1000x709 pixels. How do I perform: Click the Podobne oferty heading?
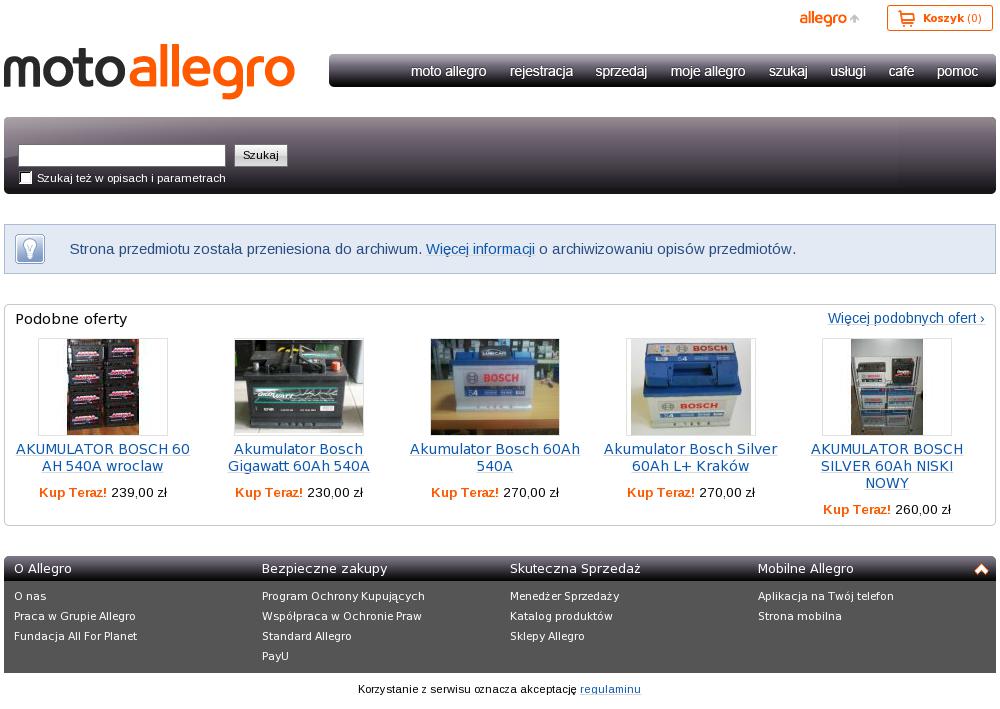(71, 319)
